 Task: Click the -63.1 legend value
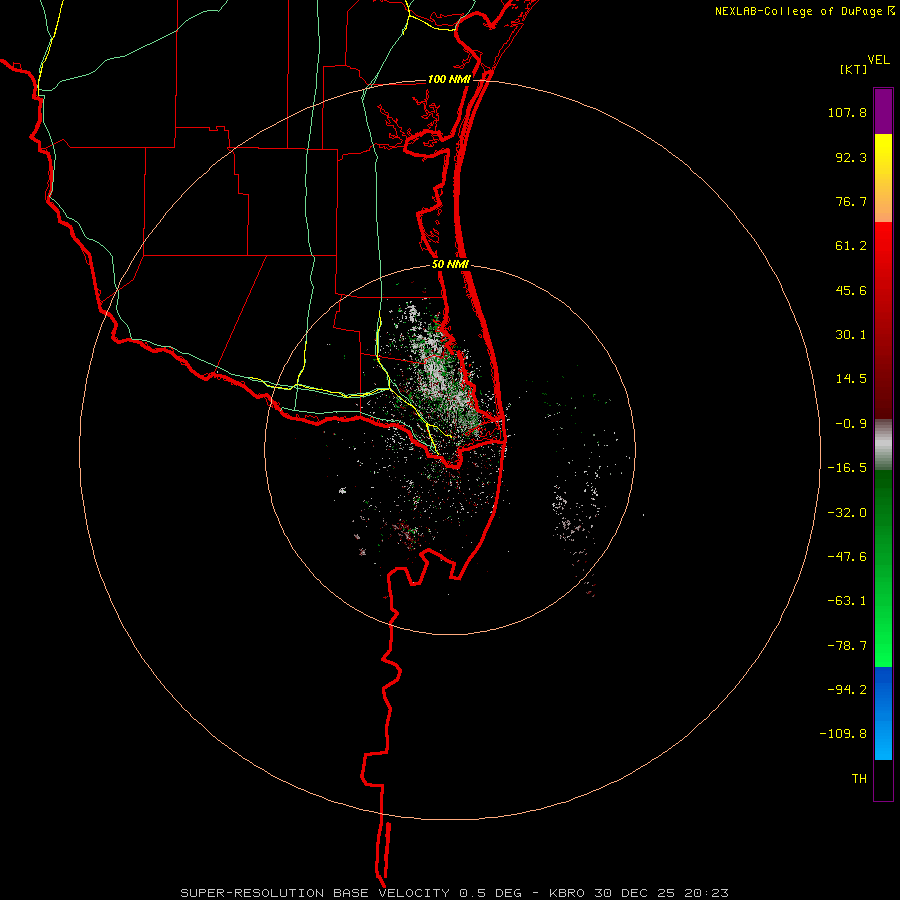(847, 601)
